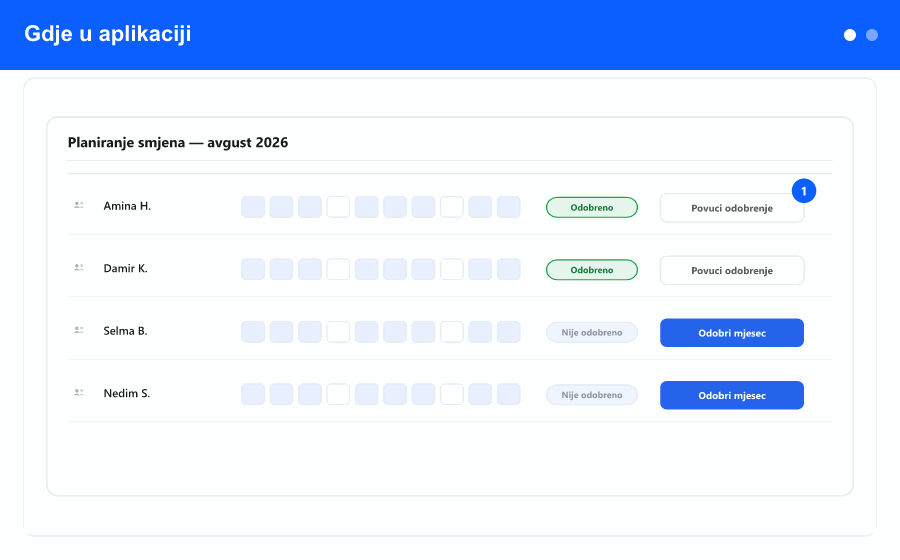This screenshot has height=560, width=900.
Task: Withdraw approval for Amina H. via Povuci odobrenje
Action: pyautogui.click(x=732, y=208)
